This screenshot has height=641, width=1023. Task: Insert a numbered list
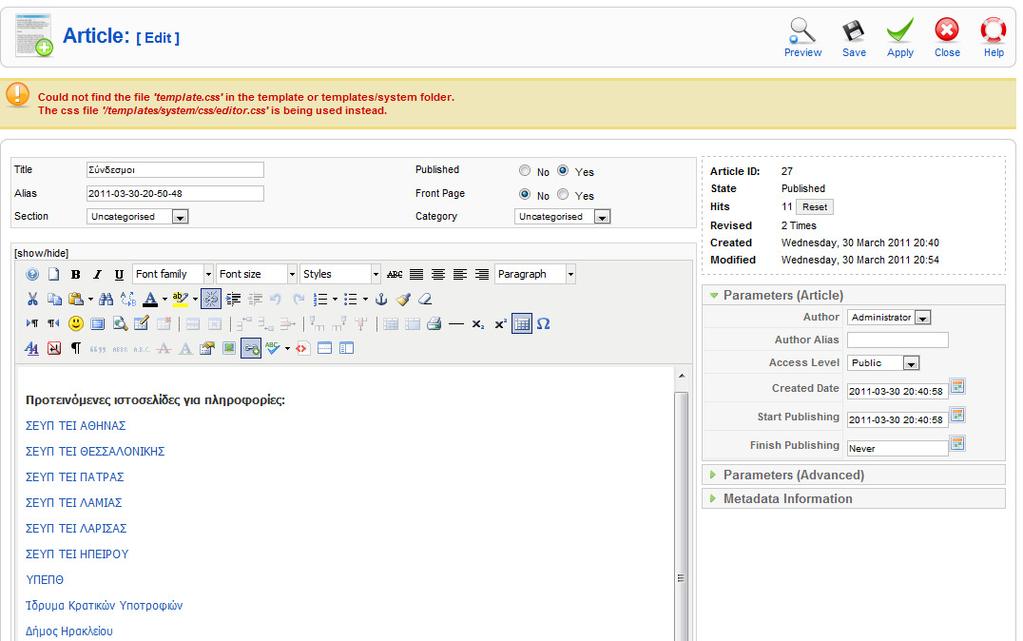click(x=320, y=299)
